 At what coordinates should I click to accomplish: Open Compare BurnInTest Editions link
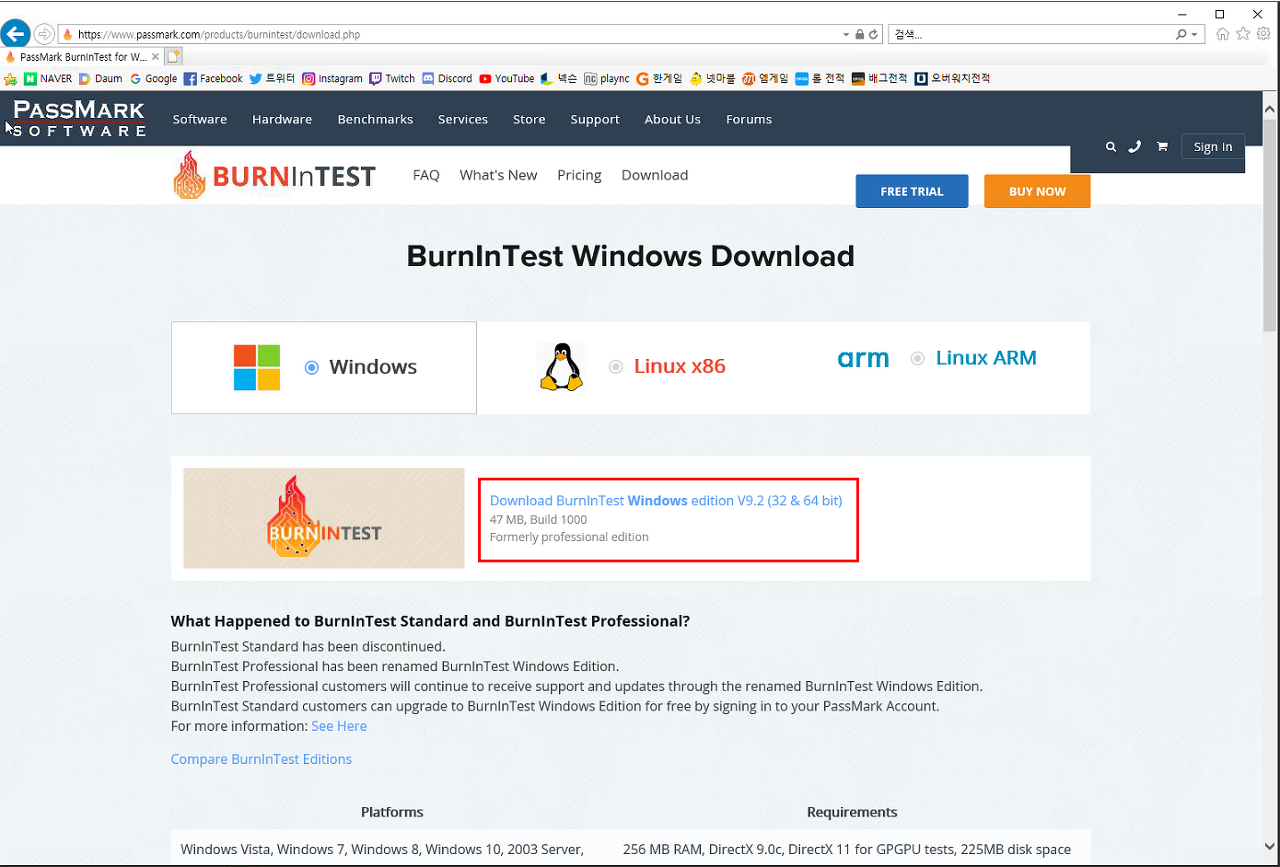pos(261,759)
